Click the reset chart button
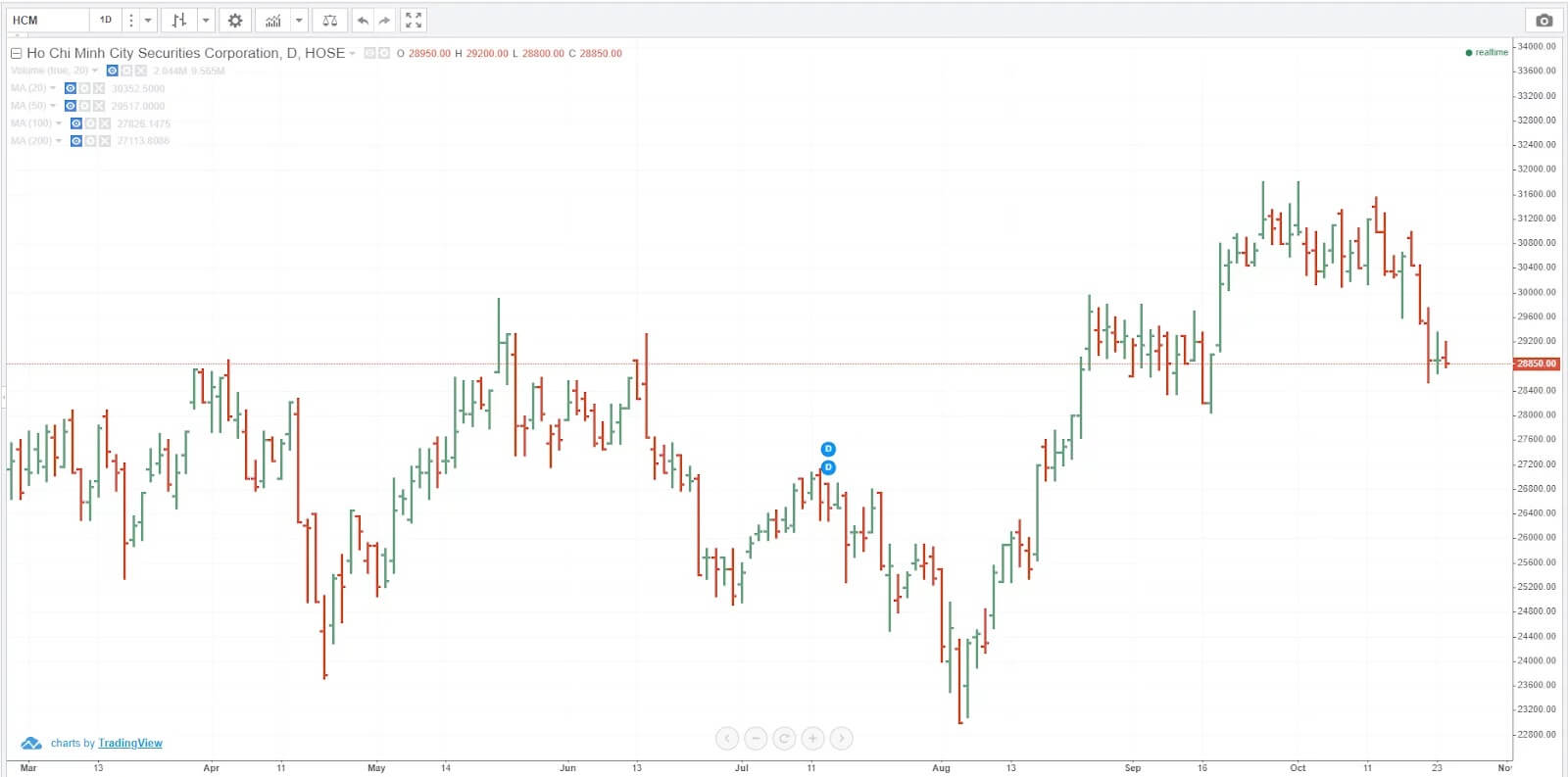 pos(784,738)
